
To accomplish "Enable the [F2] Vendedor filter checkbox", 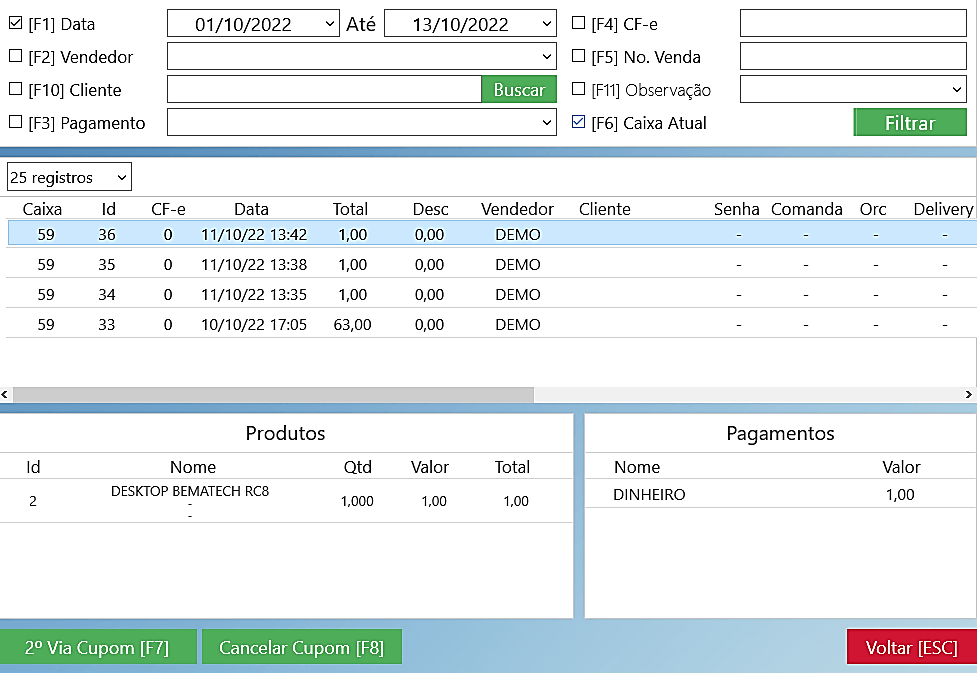I will (15, 56).
